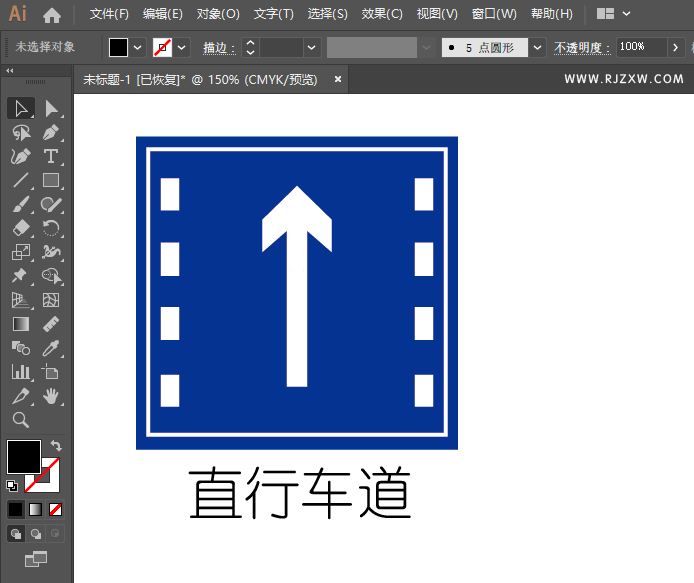Select the Eyedropper tool

pyautogui.click(x=51, y=348)
